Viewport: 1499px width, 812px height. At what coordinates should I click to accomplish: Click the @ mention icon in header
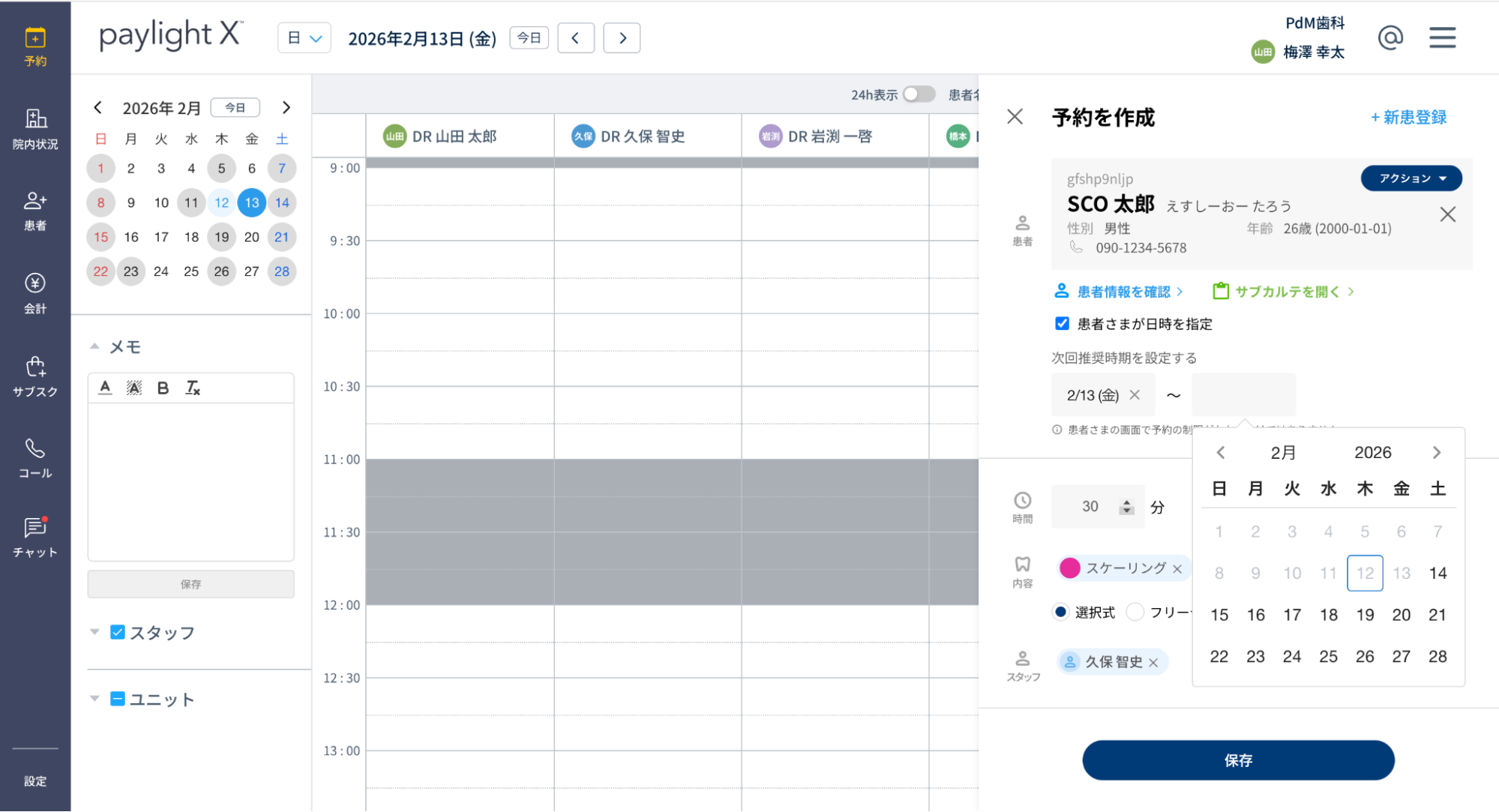pyautogui.click(x=1390, y=37)
